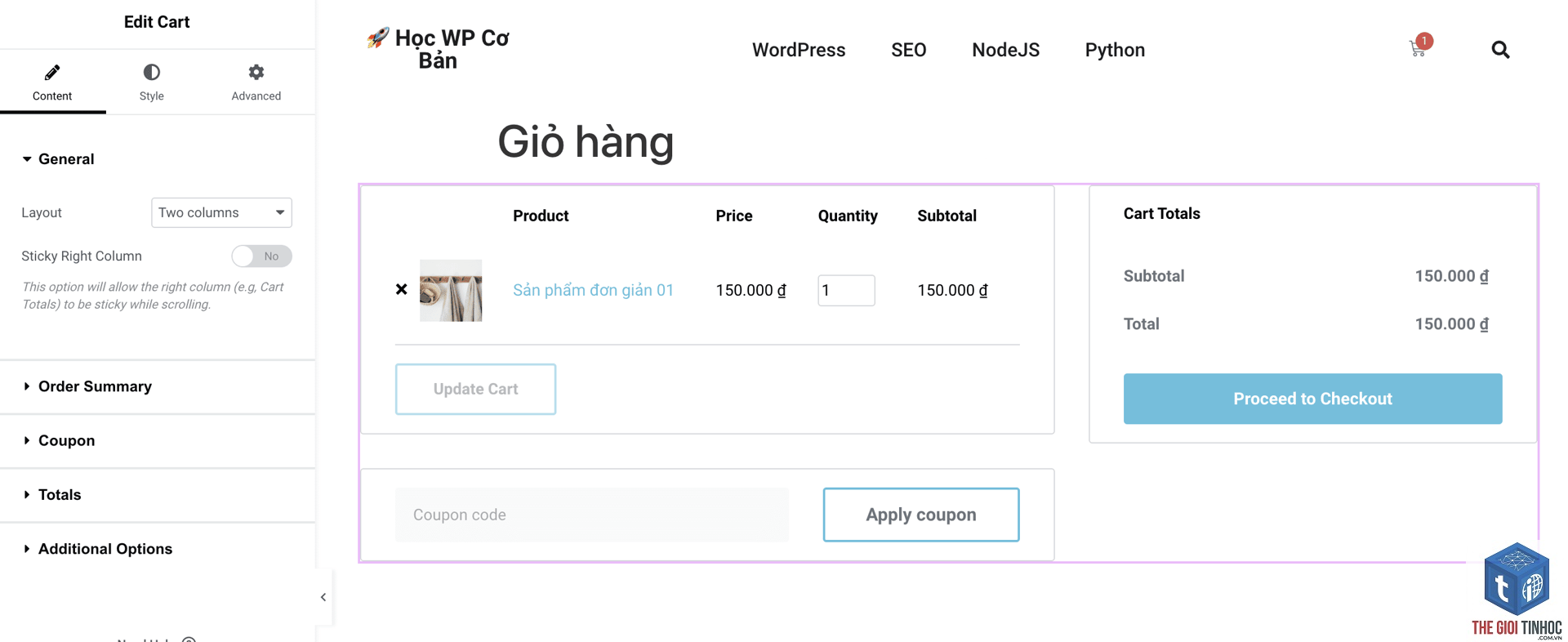1568x642 pixels.
Task: Open the shopping cart icon with badge
Action: pyautogui.click(x=1420, y=46)
